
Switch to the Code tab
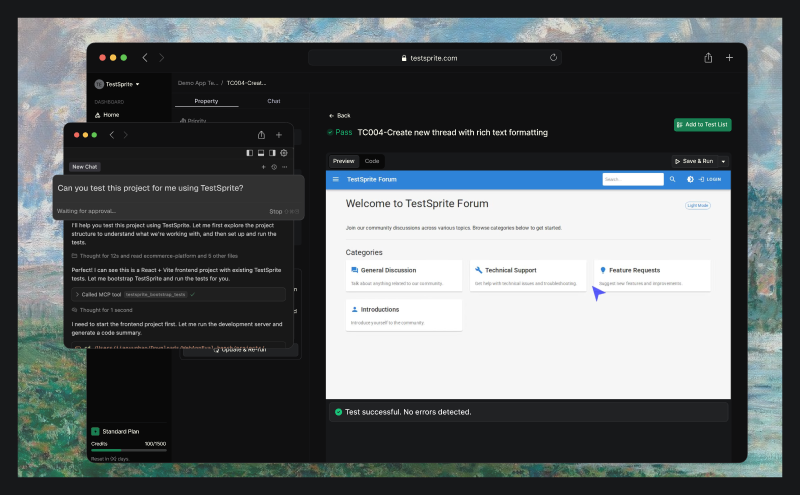[x=371, y=161]
